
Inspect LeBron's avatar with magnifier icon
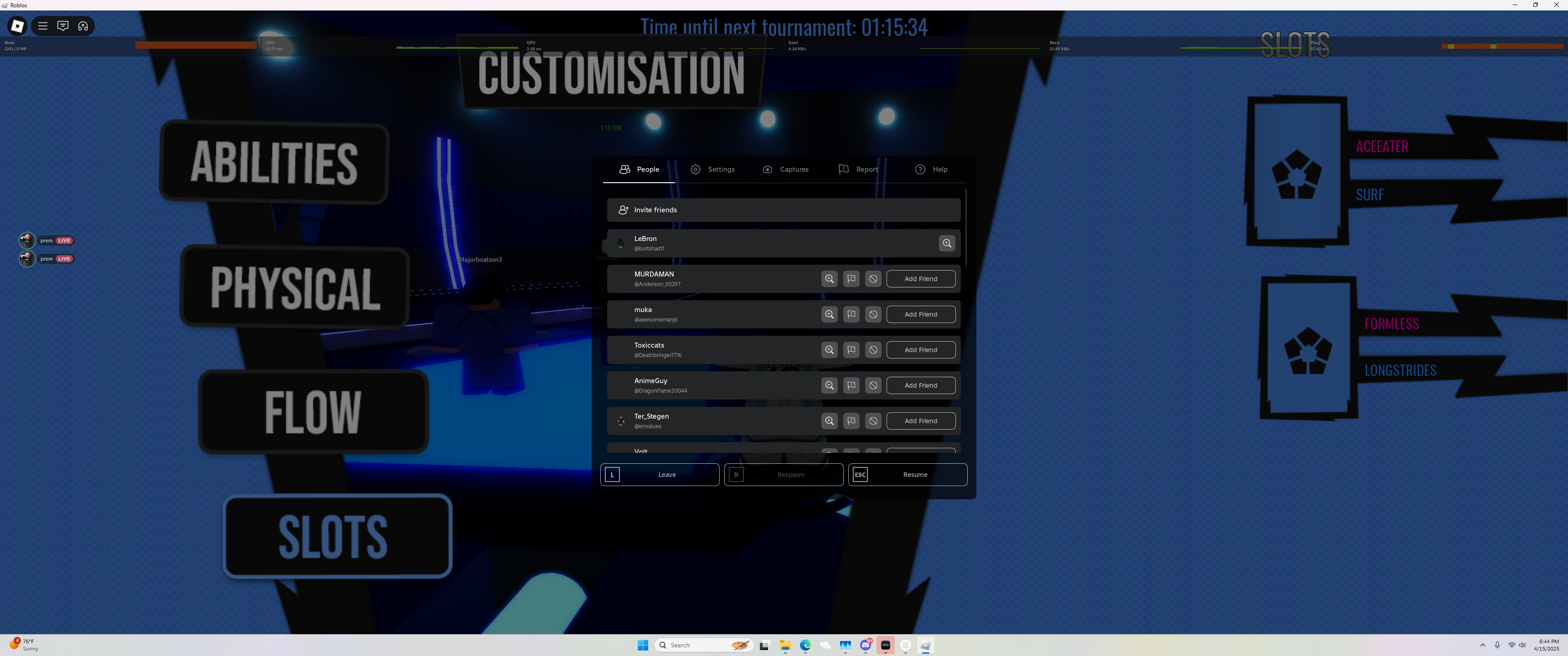(947, 243)
